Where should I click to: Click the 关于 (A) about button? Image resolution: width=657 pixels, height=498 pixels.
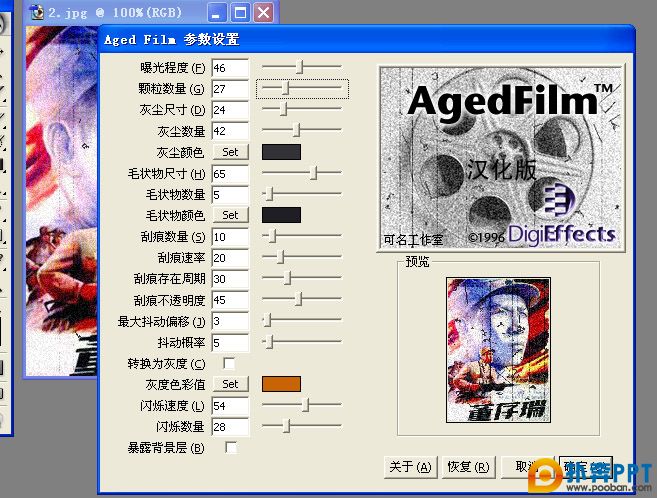(x=411, y=467)
